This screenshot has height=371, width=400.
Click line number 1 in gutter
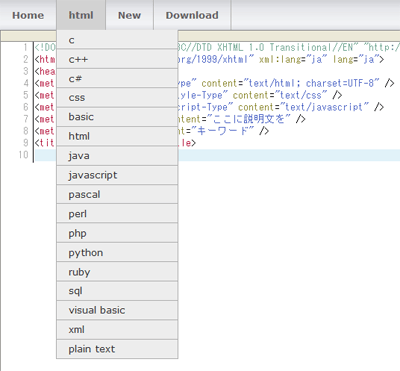[x=26, y=47]
